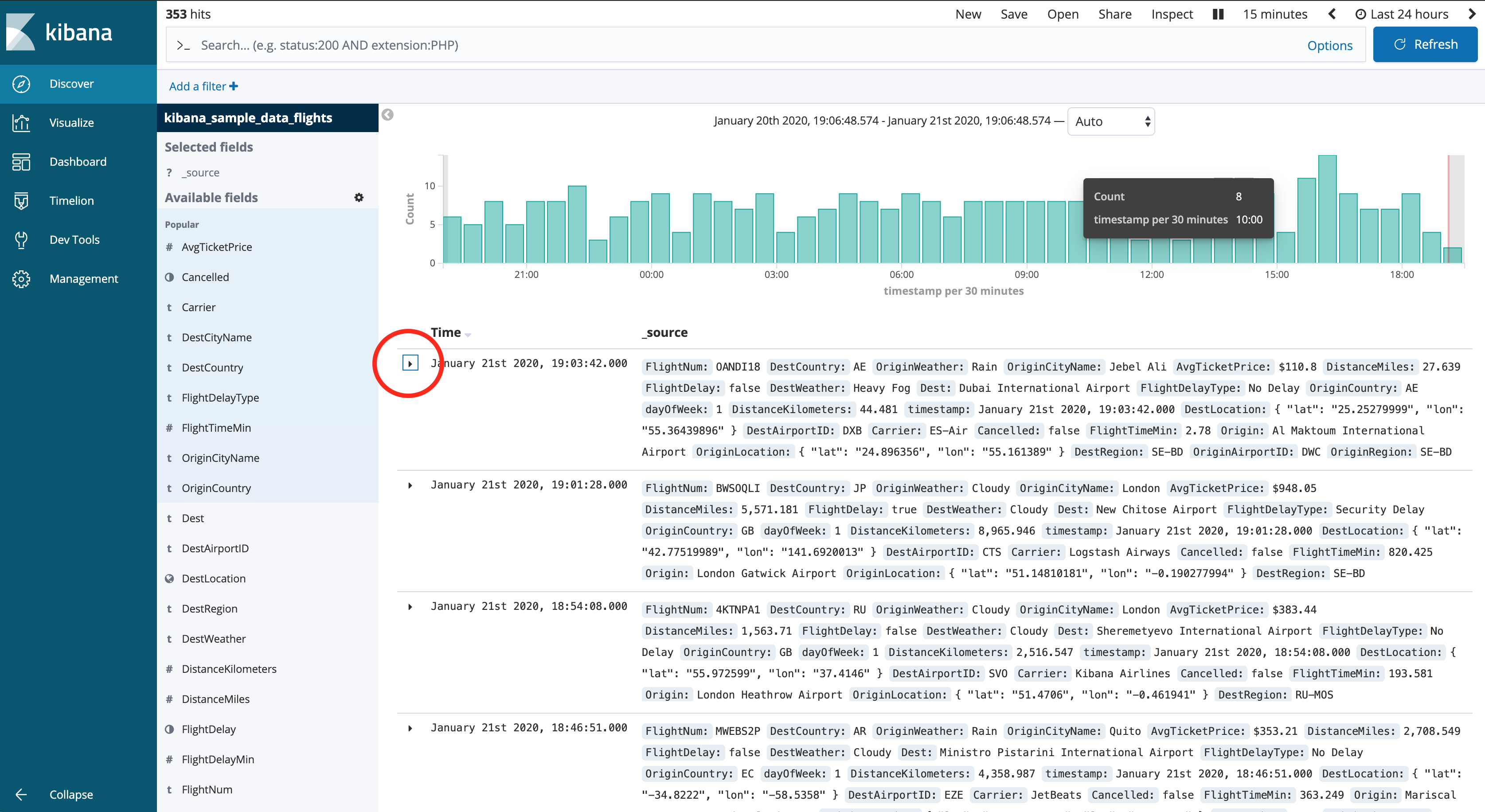Expand the 18:46:51.000 document row
Screen dimensions: 1485x812
[410, 728]
